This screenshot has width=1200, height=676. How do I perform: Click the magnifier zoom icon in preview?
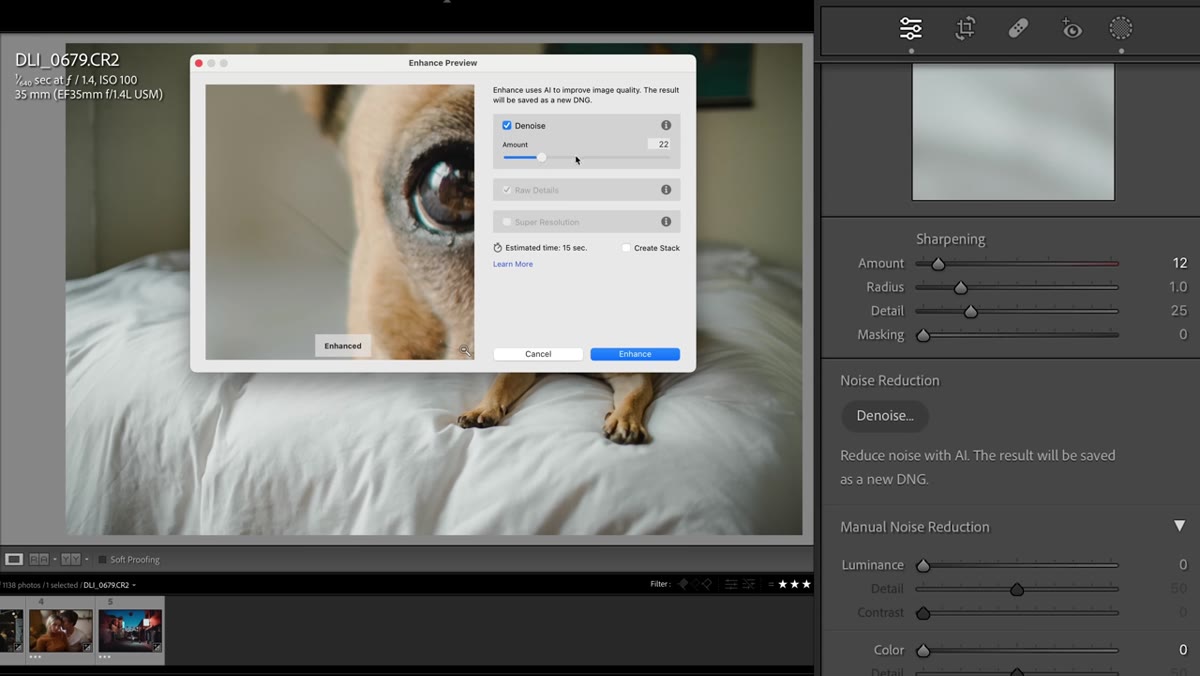click(465, 350)
